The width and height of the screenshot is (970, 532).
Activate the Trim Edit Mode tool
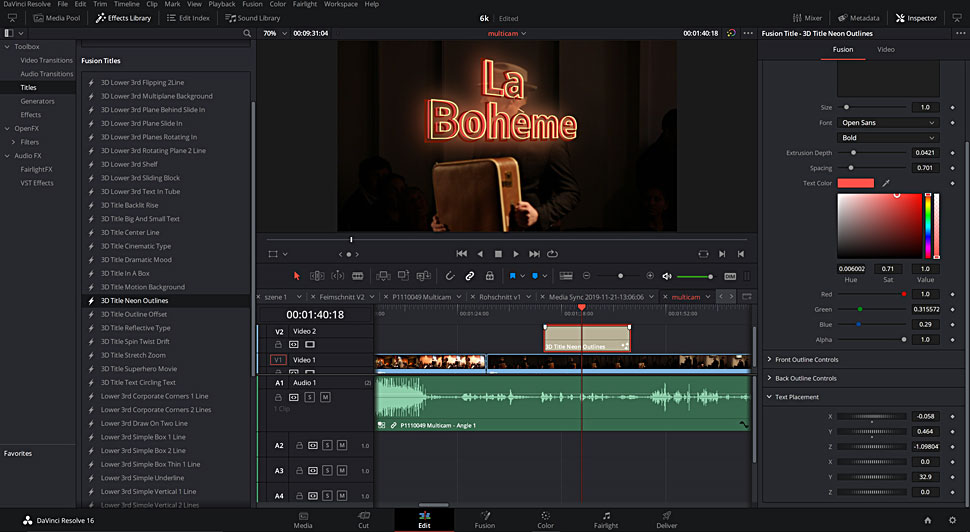click(x=317, y=276)
